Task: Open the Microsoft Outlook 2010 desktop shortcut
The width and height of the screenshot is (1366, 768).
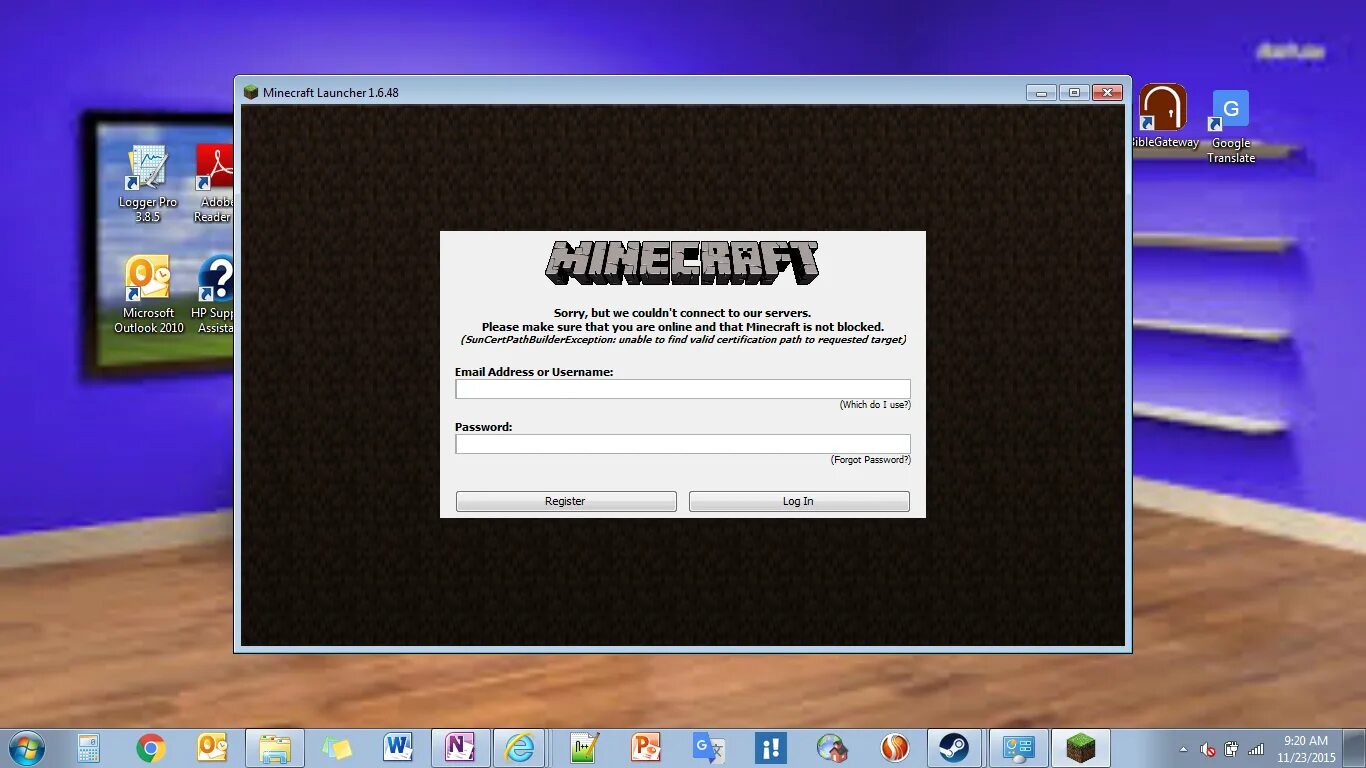Action: [x=148, y=294]
